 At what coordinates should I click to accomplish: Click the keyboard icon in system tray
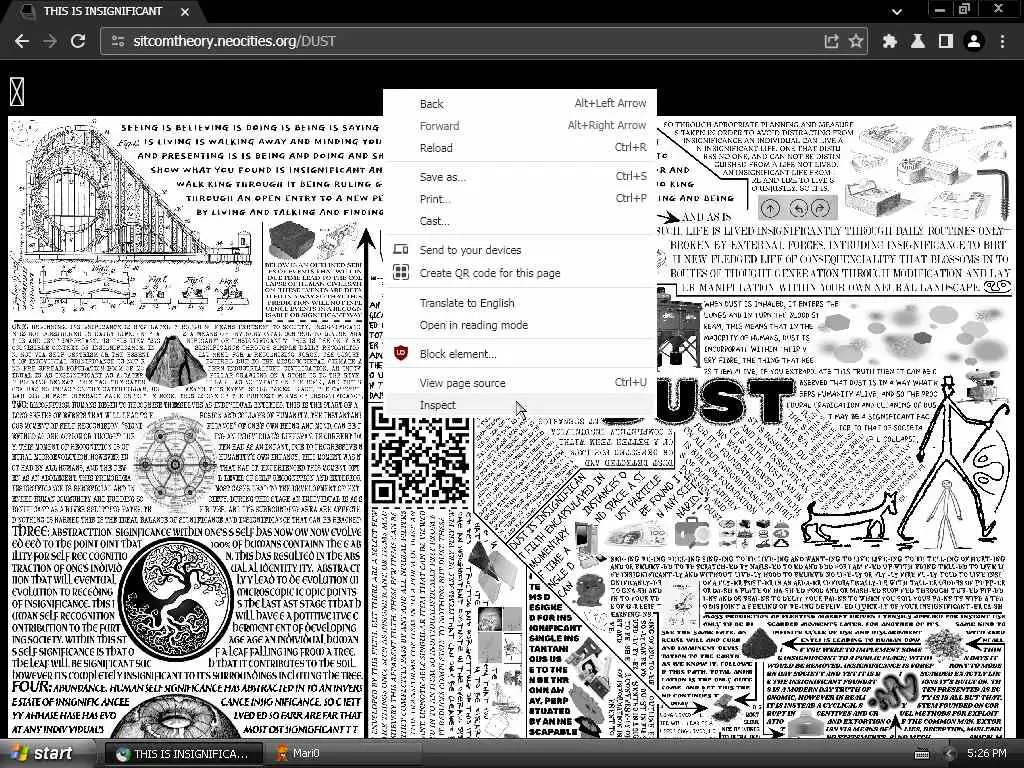click(x=921, y=754)
